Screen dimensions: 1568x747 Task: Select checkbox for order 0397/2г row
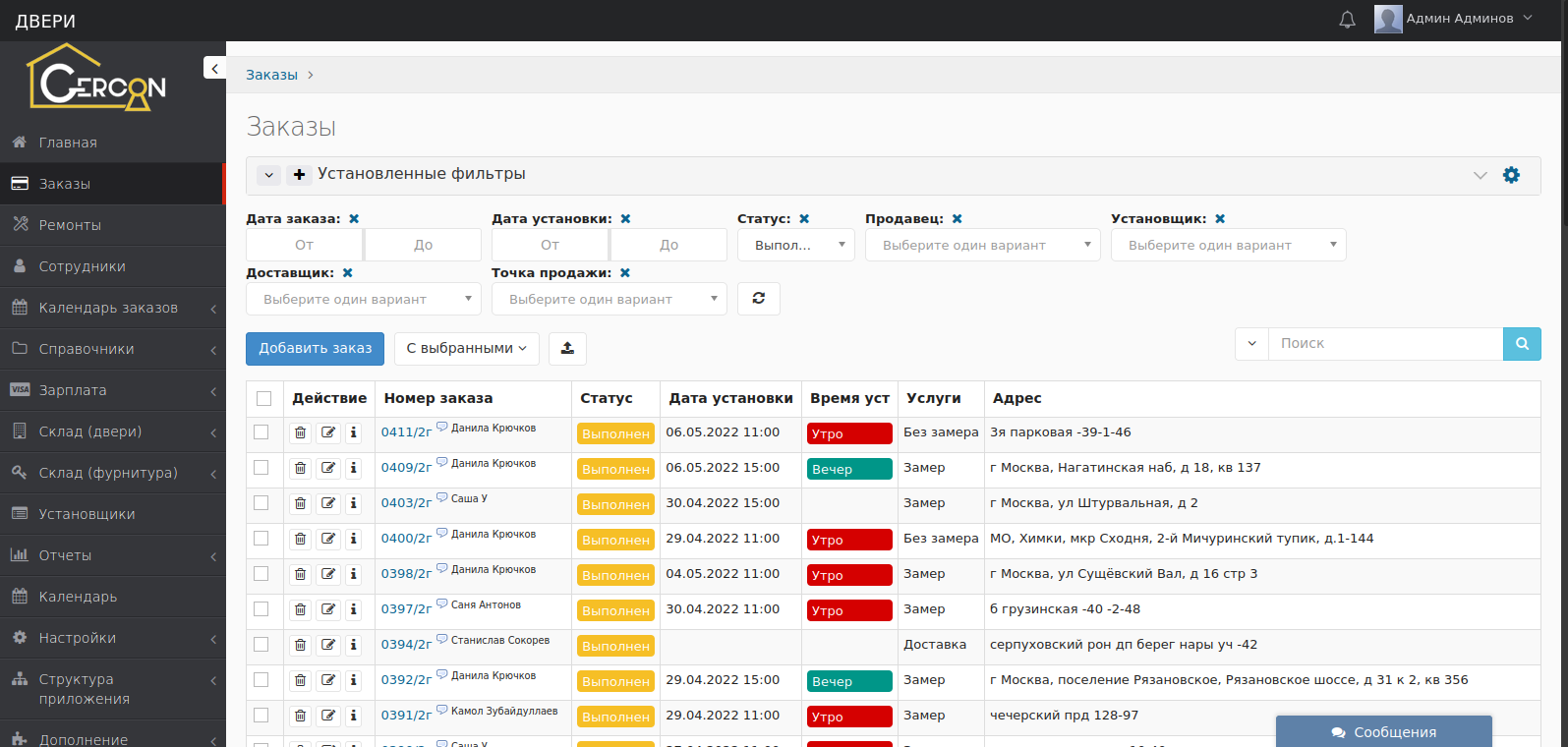[261, 609]
